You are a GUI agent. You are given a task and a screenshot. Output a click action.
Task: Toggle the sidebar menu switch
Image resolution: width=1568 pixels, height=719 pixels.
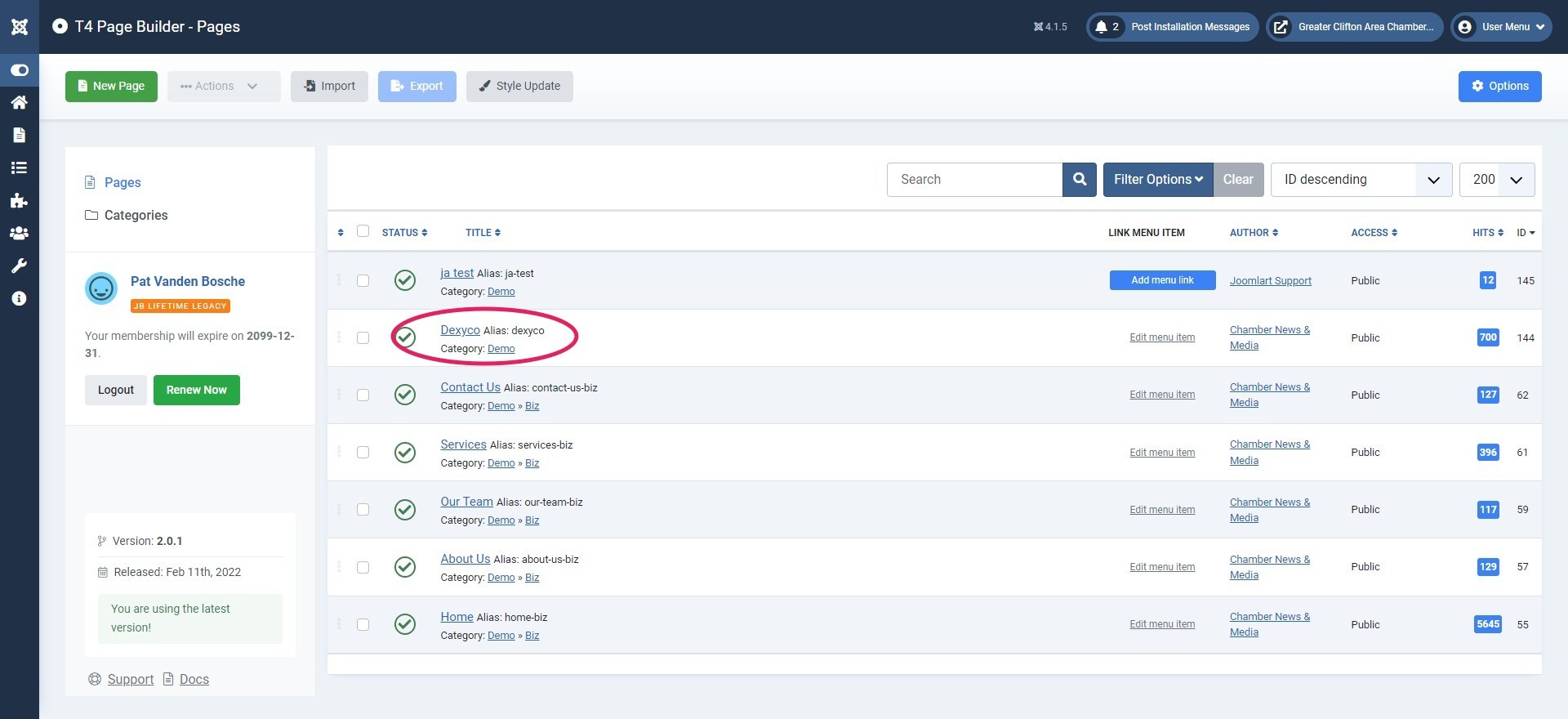[20, 70]
